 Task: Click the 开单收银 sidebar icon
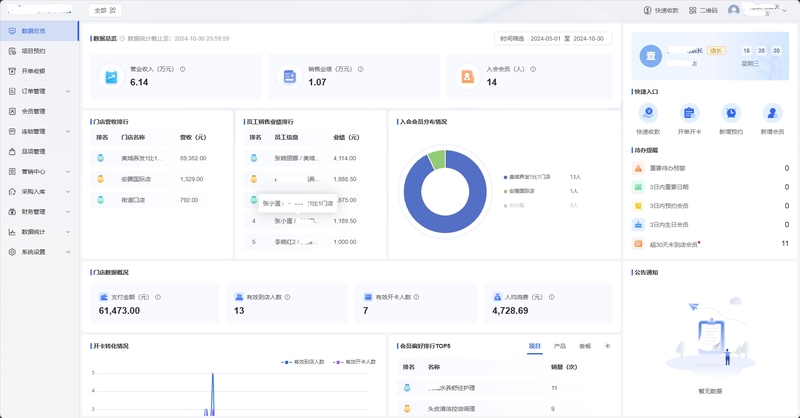(x=12, y=71)
